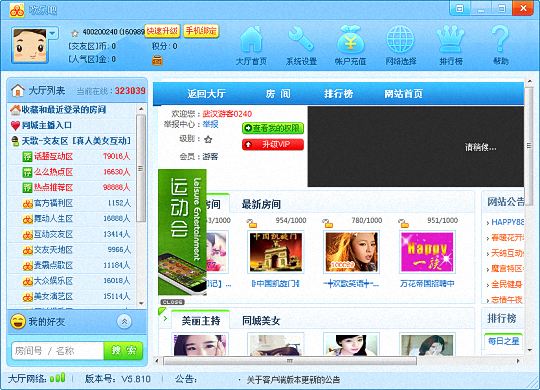The width and height of the screenshot is (540, 390).
Task: Open 帮助 question mark icon
Action: [x=500, y=45]
